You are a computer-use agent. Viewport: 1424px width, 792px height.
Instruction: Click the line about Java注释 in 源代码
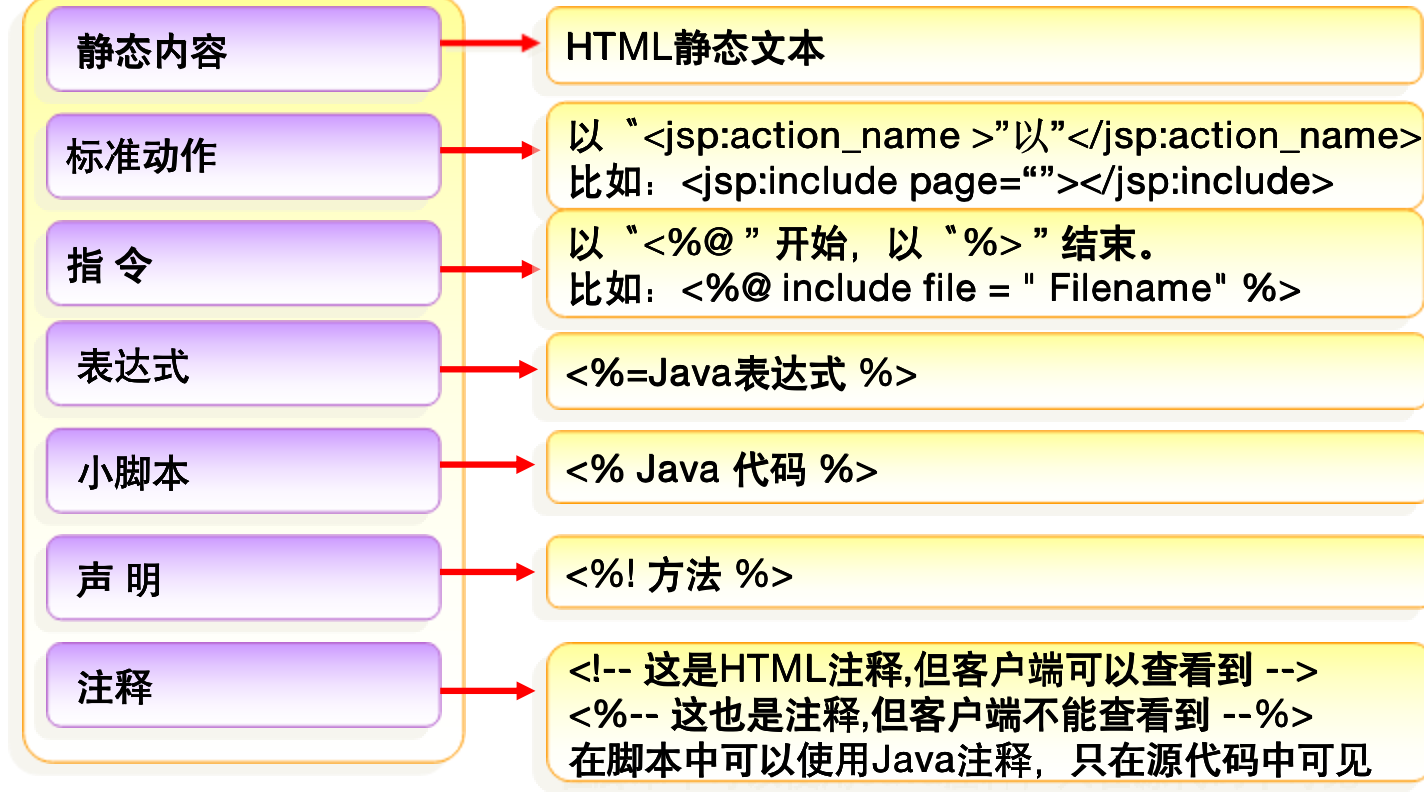click(x=969, y=762)
